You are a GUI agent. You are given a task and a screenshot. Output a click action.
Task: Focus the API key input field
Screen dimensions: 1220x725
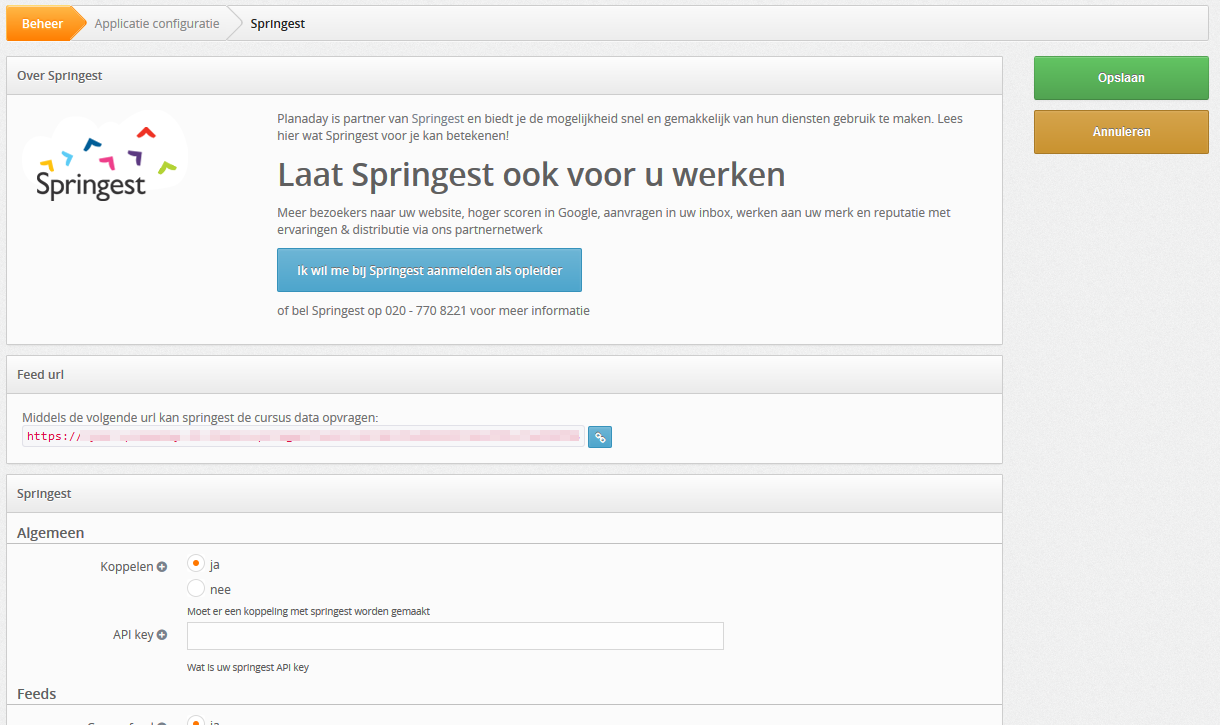tap(455, 636)
